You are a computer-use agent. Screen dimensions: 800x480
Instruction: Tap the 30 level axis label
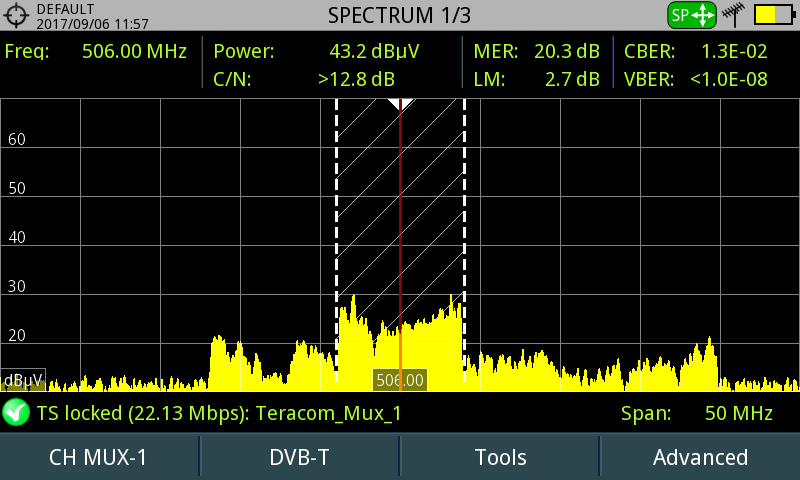click(17, 286)
